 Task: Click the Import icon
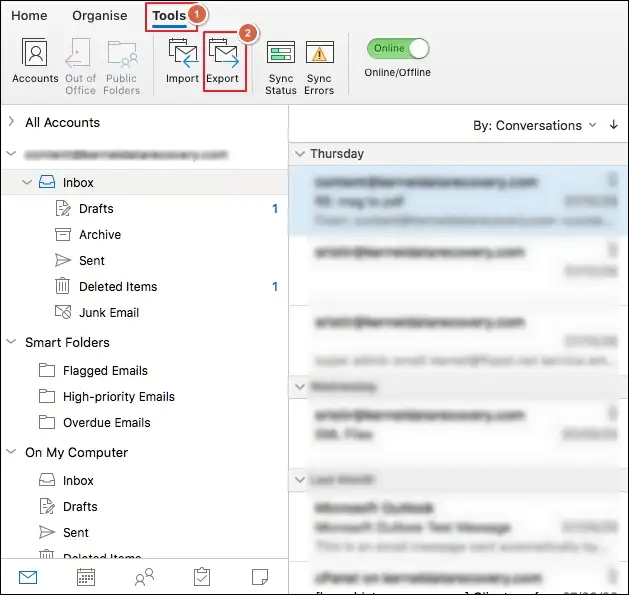pos(183,53)
